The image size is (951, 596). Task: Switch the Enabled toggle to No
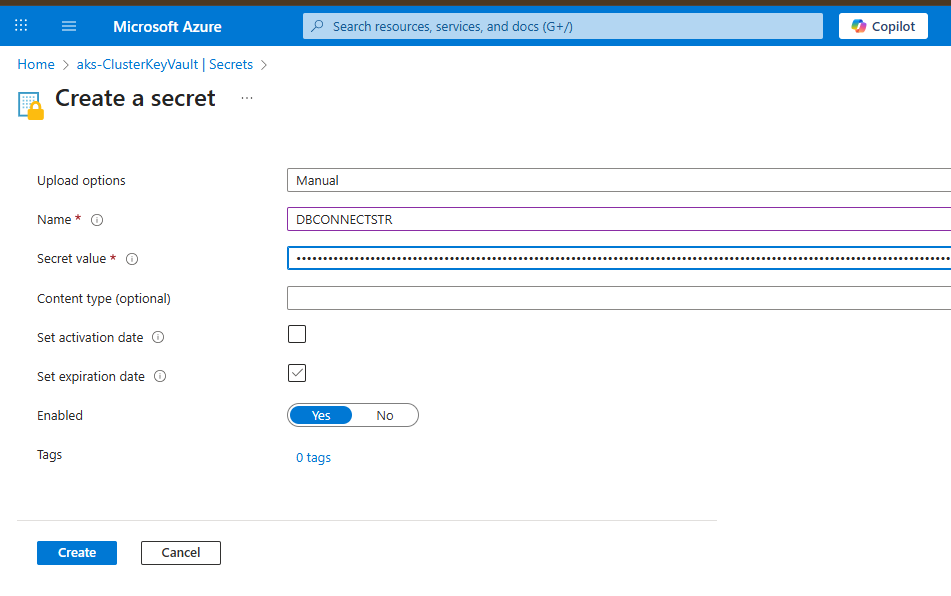[x=385, y=415]
